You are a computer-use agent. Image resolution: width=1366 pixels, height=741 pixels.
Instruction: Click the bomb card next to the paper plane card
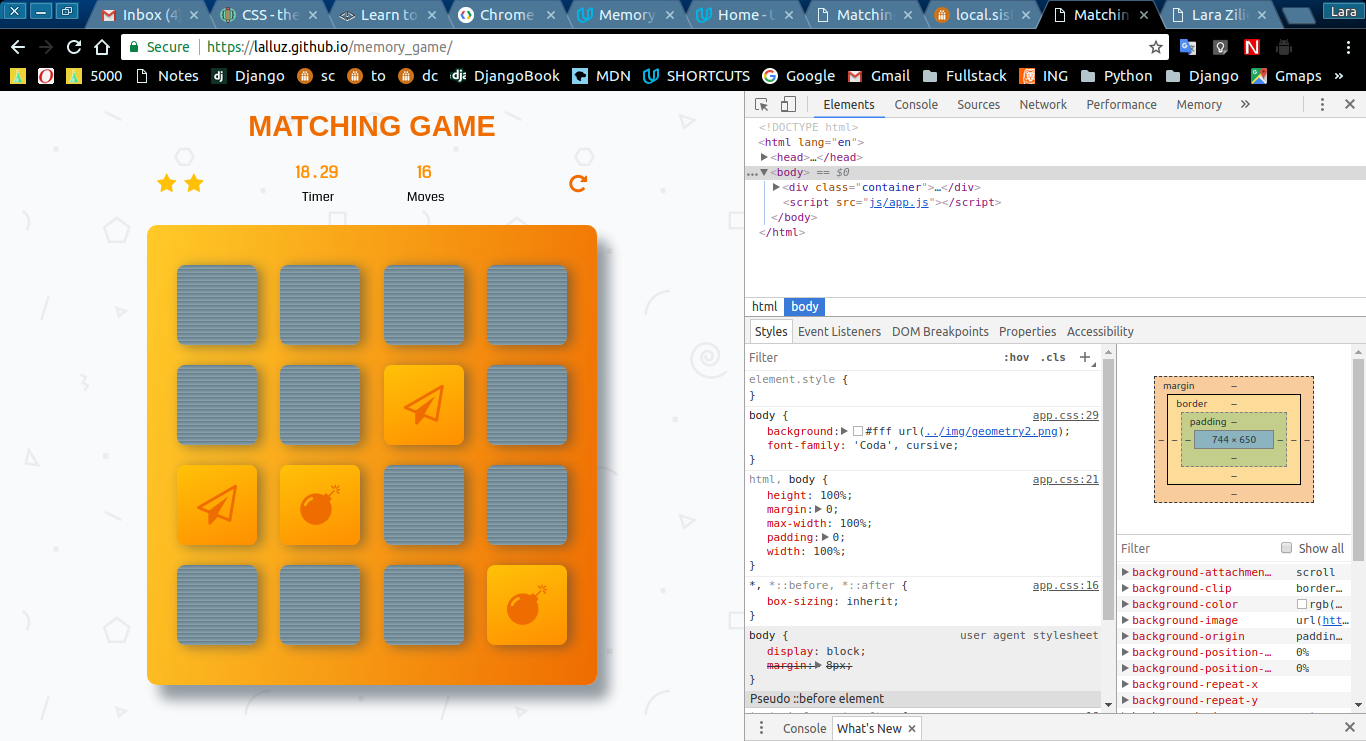point(320,505)
